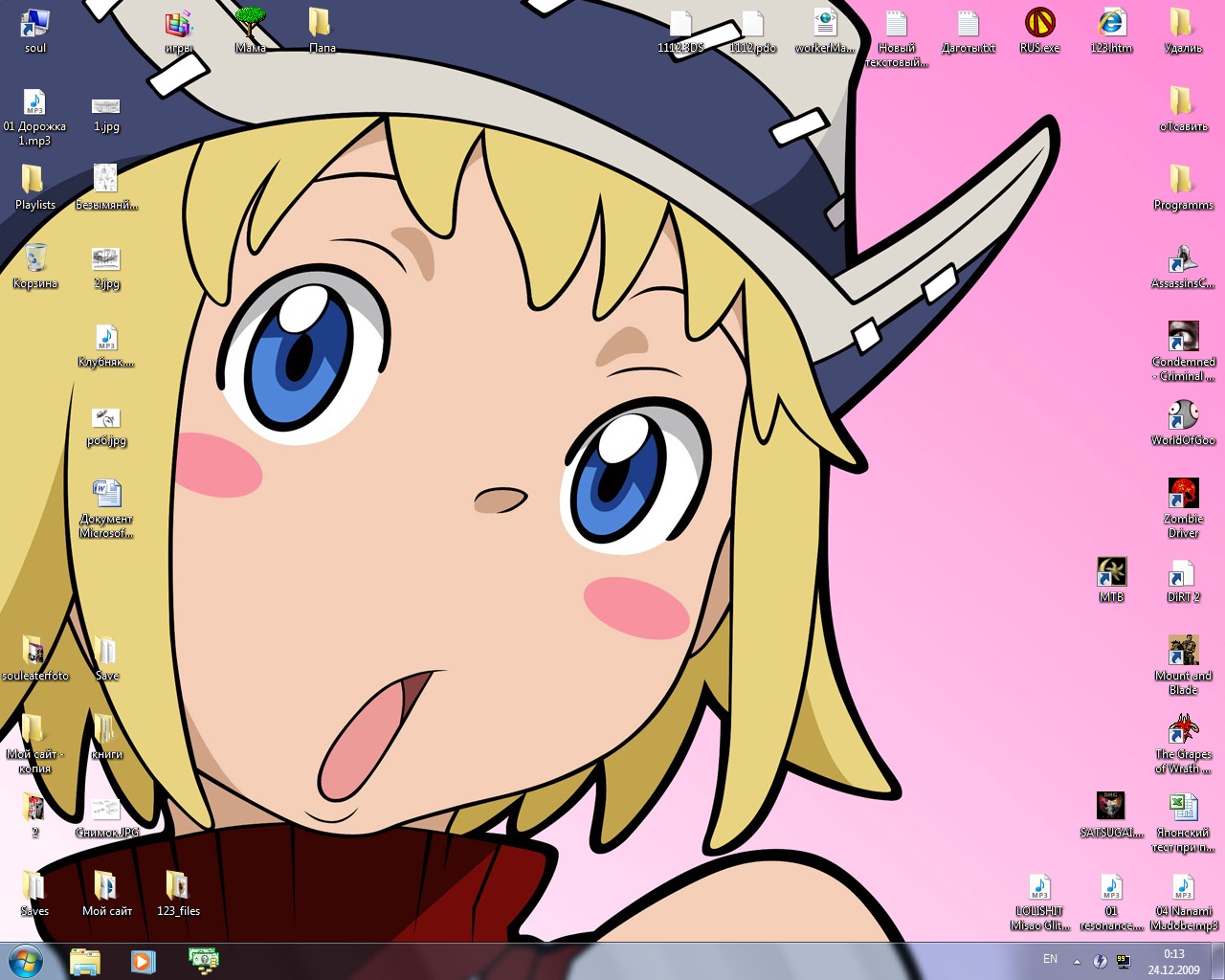Launch the RUS.exe icon

(1039, 30)
